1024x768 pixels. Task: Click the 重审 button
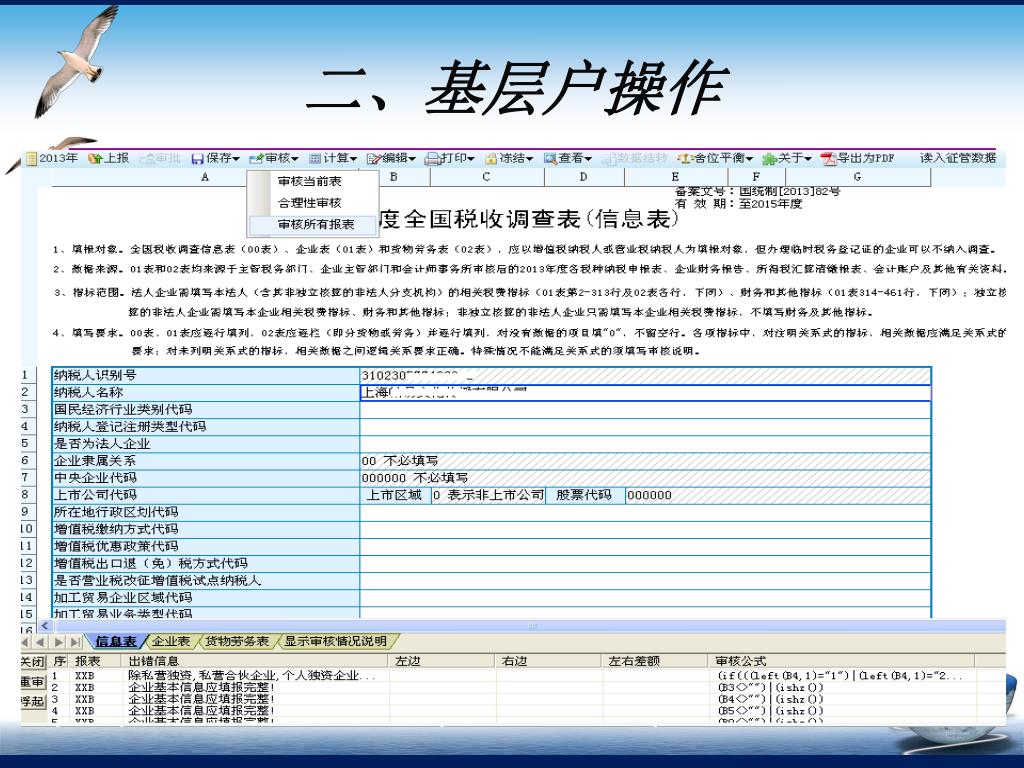click(x=33, y=682)
